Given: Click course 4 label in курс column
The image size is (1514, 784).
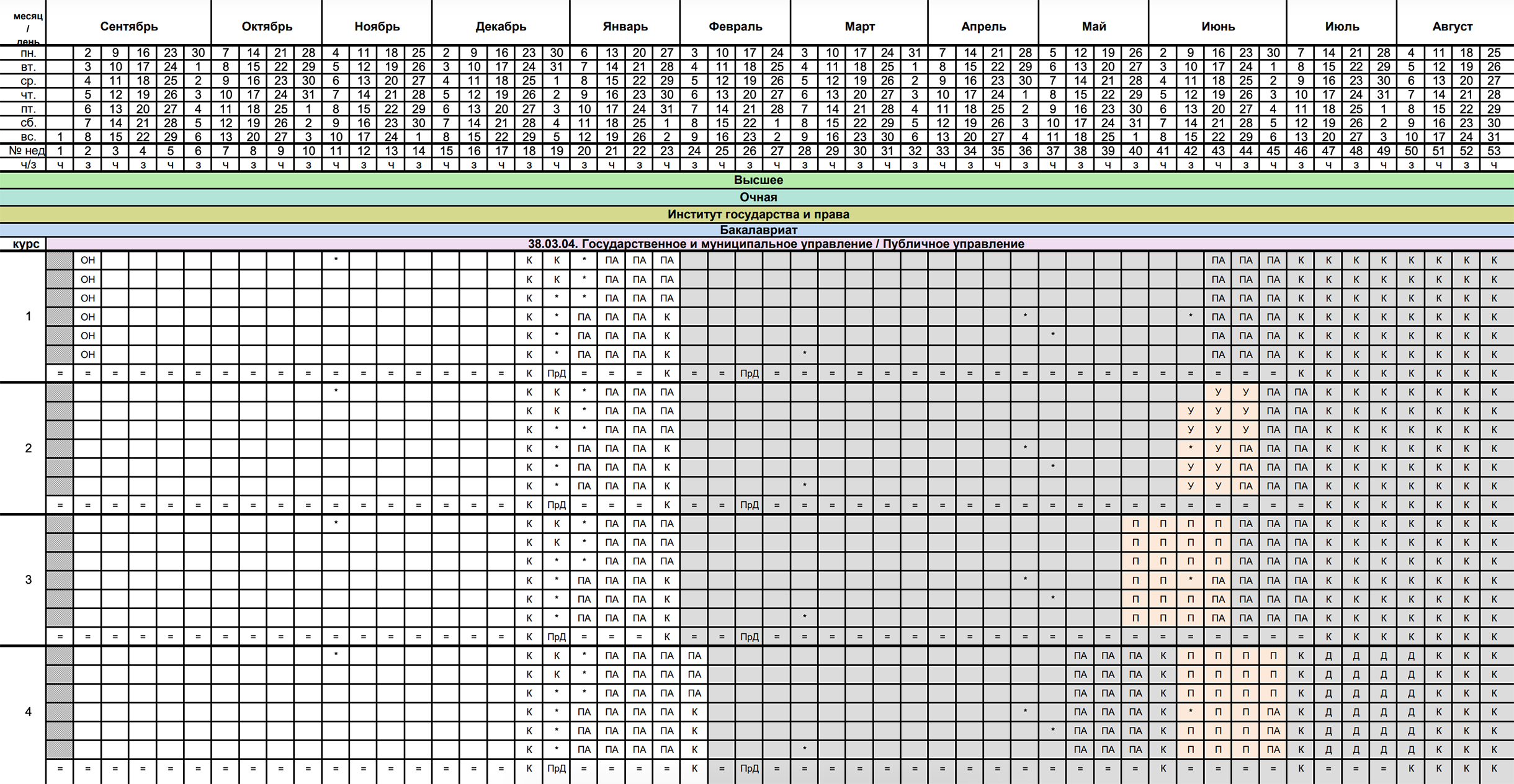Looking at the screenshot, I should point(23,711).
